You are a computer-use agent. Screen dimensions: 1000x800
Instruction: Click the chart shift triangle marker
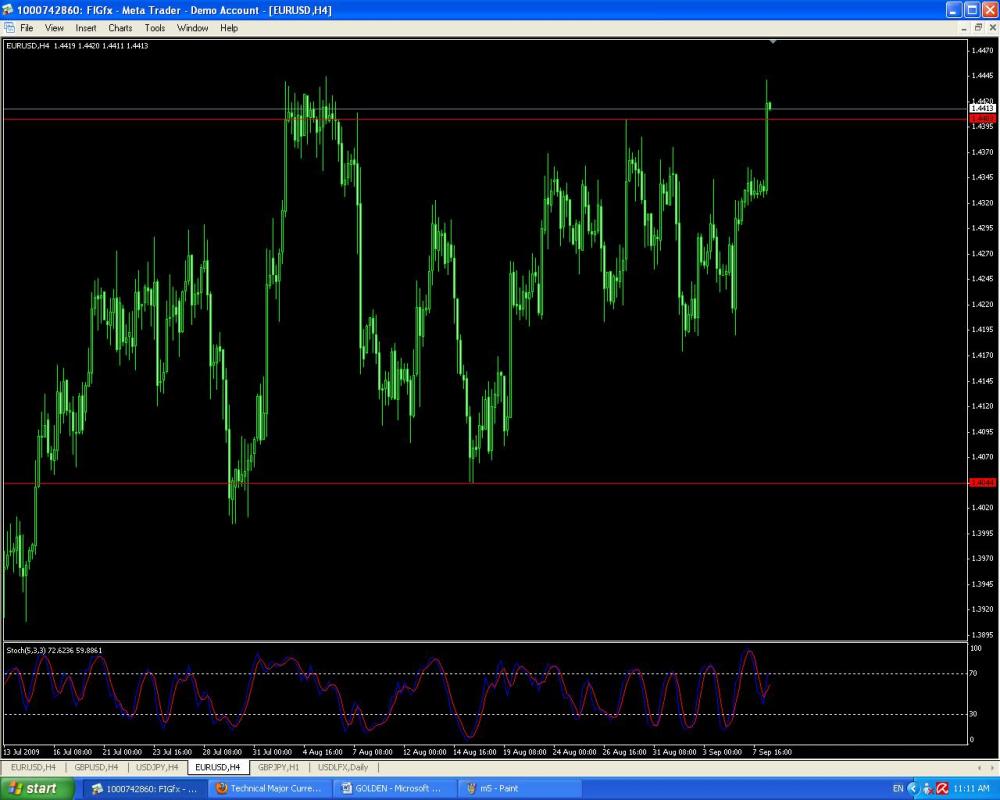772,41
